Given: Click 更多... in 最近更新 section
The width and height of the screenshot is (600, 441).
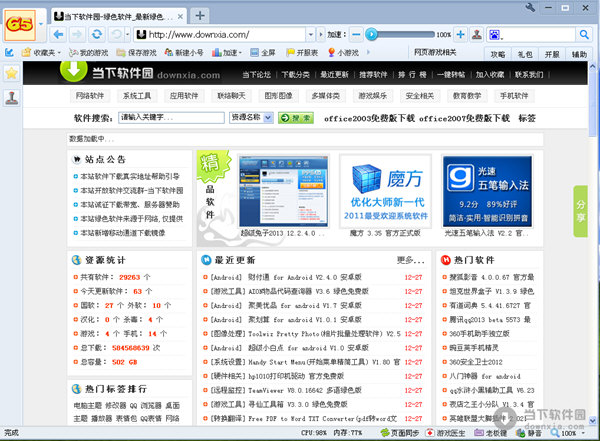Looking at the screenshot, I should click(x=411, y=260).
